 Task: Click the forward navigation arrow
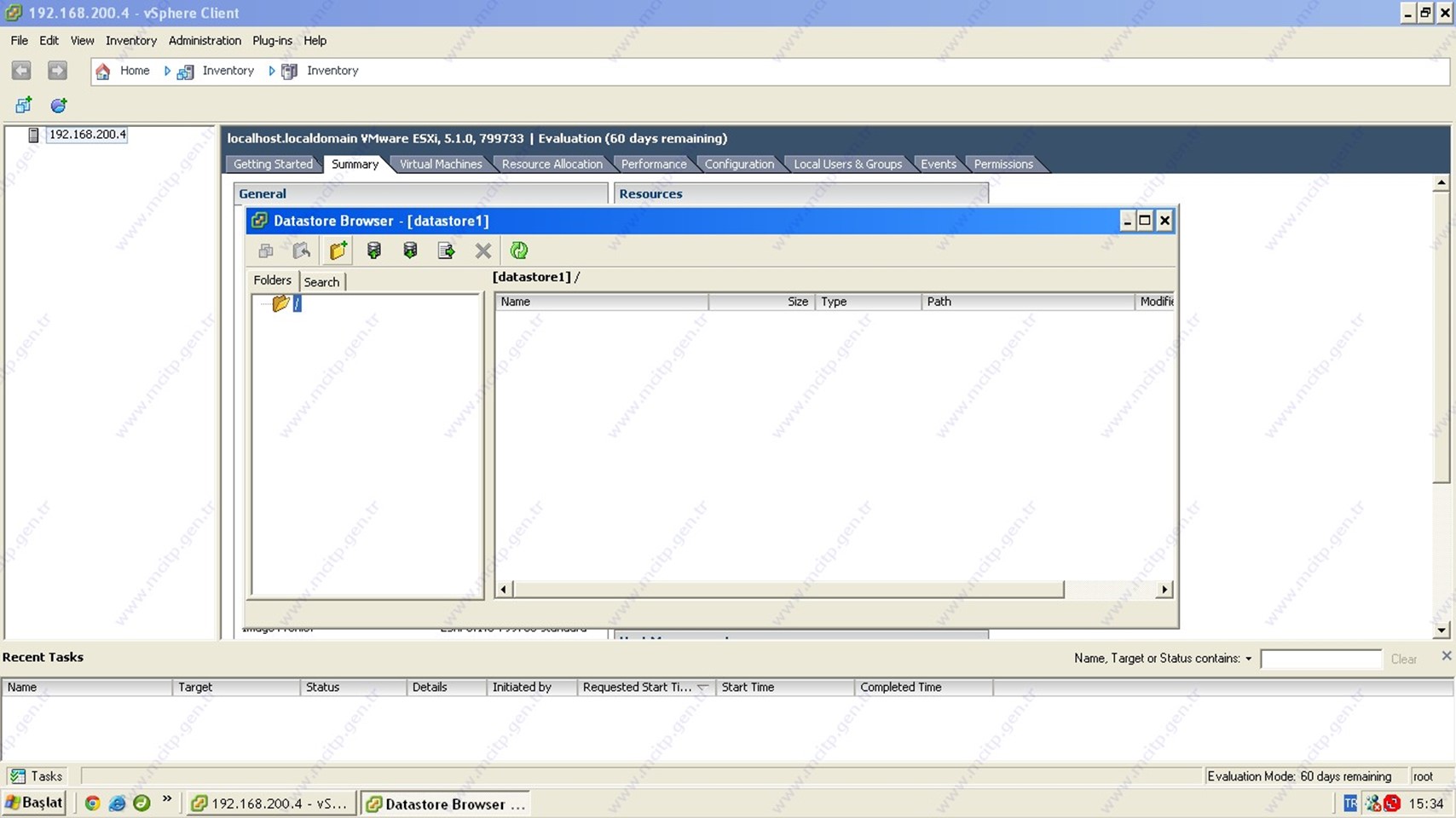coord(57,71)
